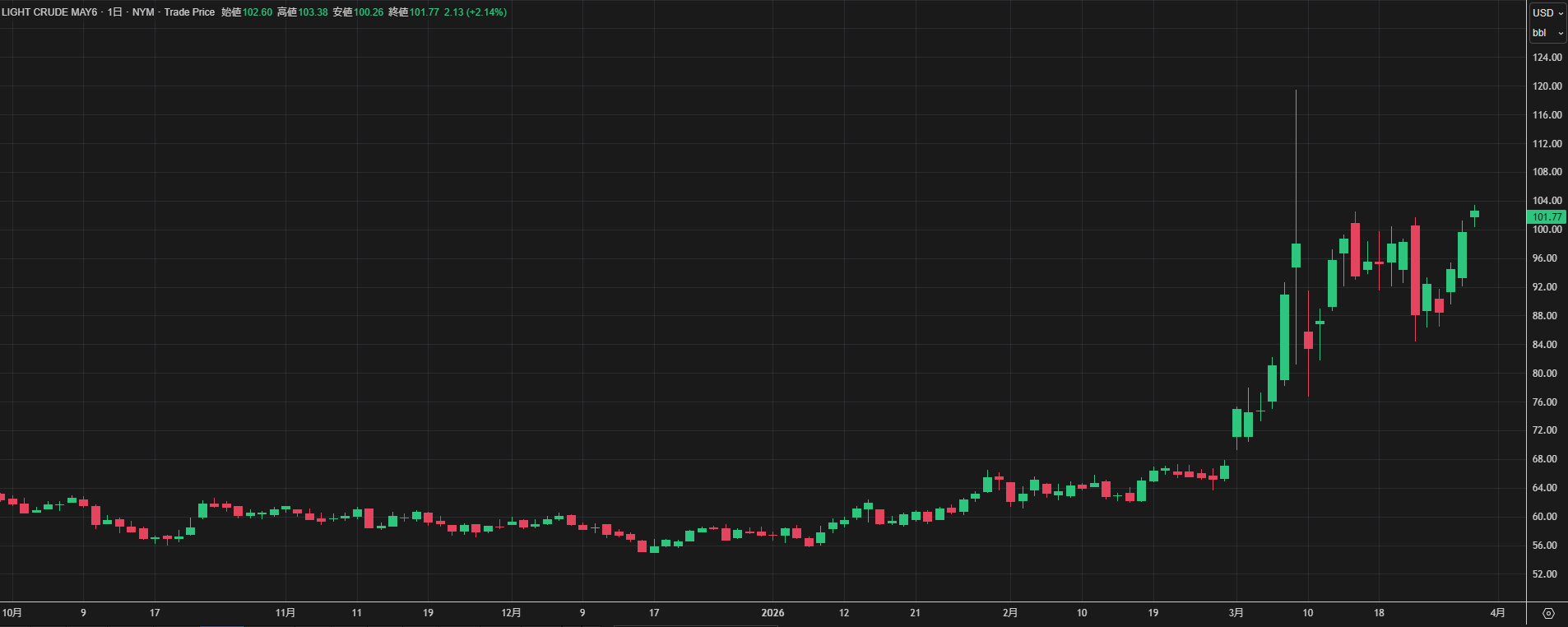Click the 52.00 price axis label

point(1544,574)
